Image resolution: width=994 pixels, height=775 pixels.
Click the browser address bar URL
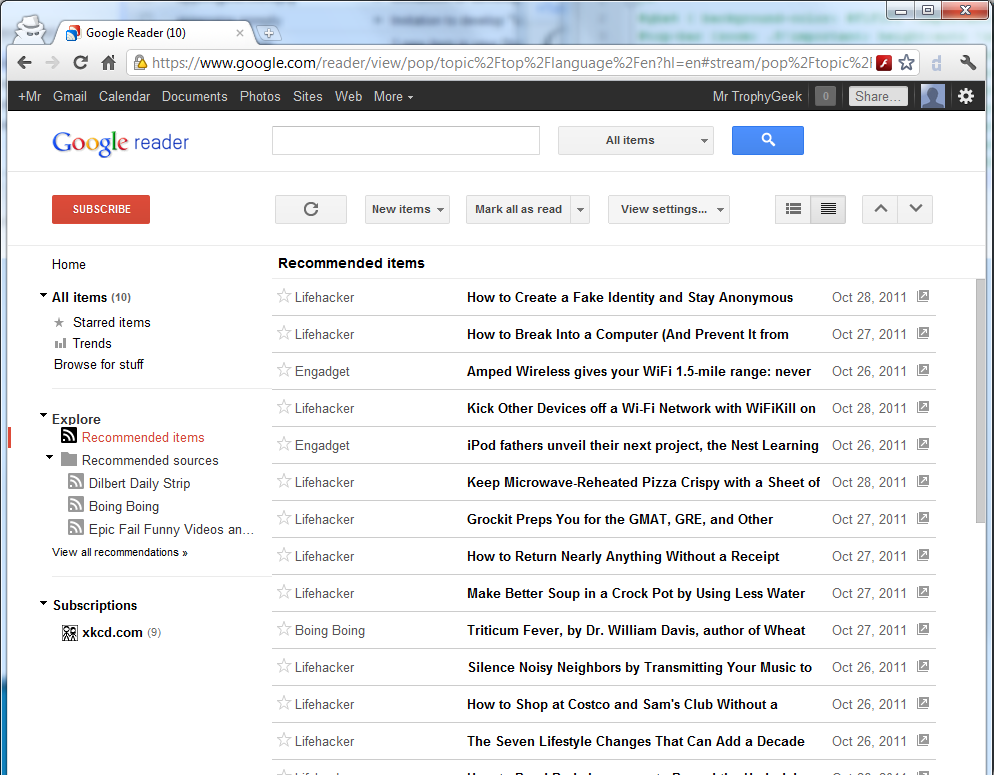coord(511,63)
